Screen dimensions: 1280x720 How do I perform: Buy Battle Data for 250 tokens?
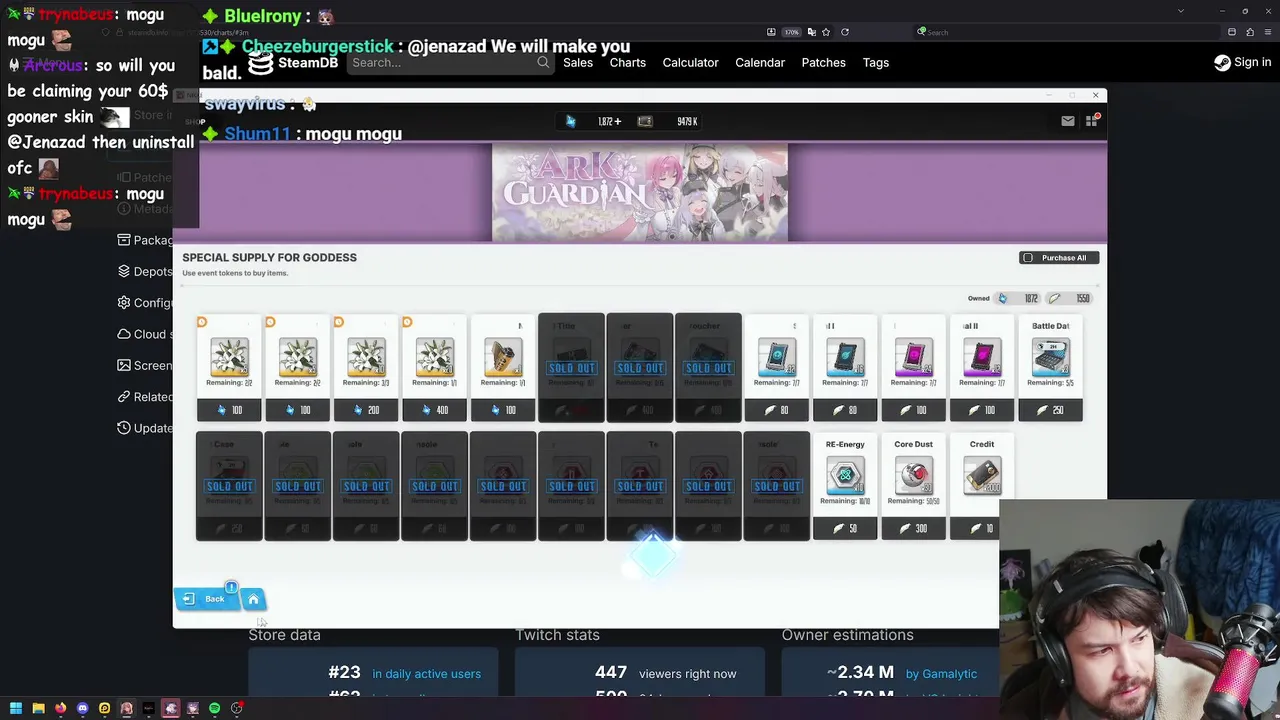(1050, 410)
